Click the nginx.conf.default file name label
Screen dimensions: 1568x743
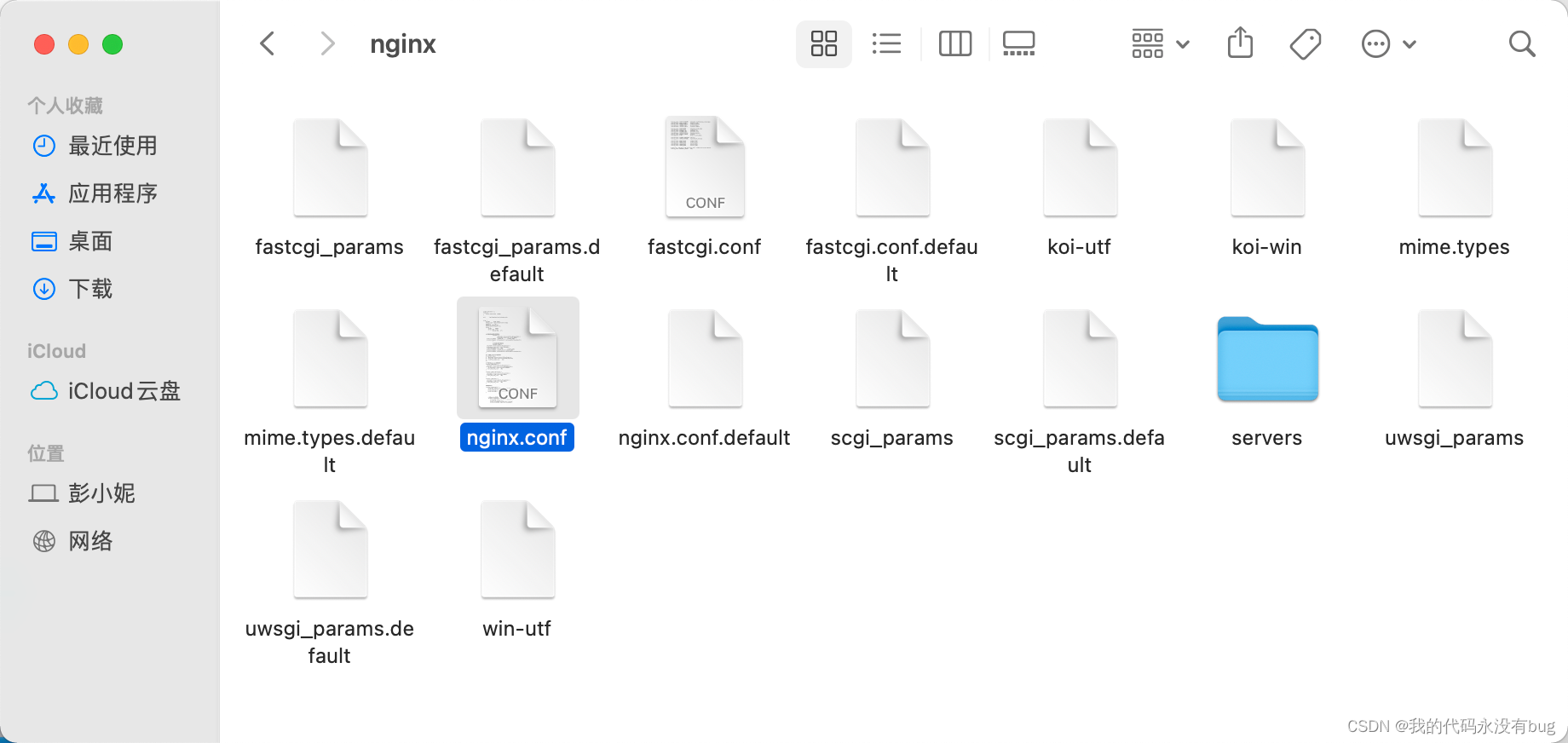(x=705, y=438)
